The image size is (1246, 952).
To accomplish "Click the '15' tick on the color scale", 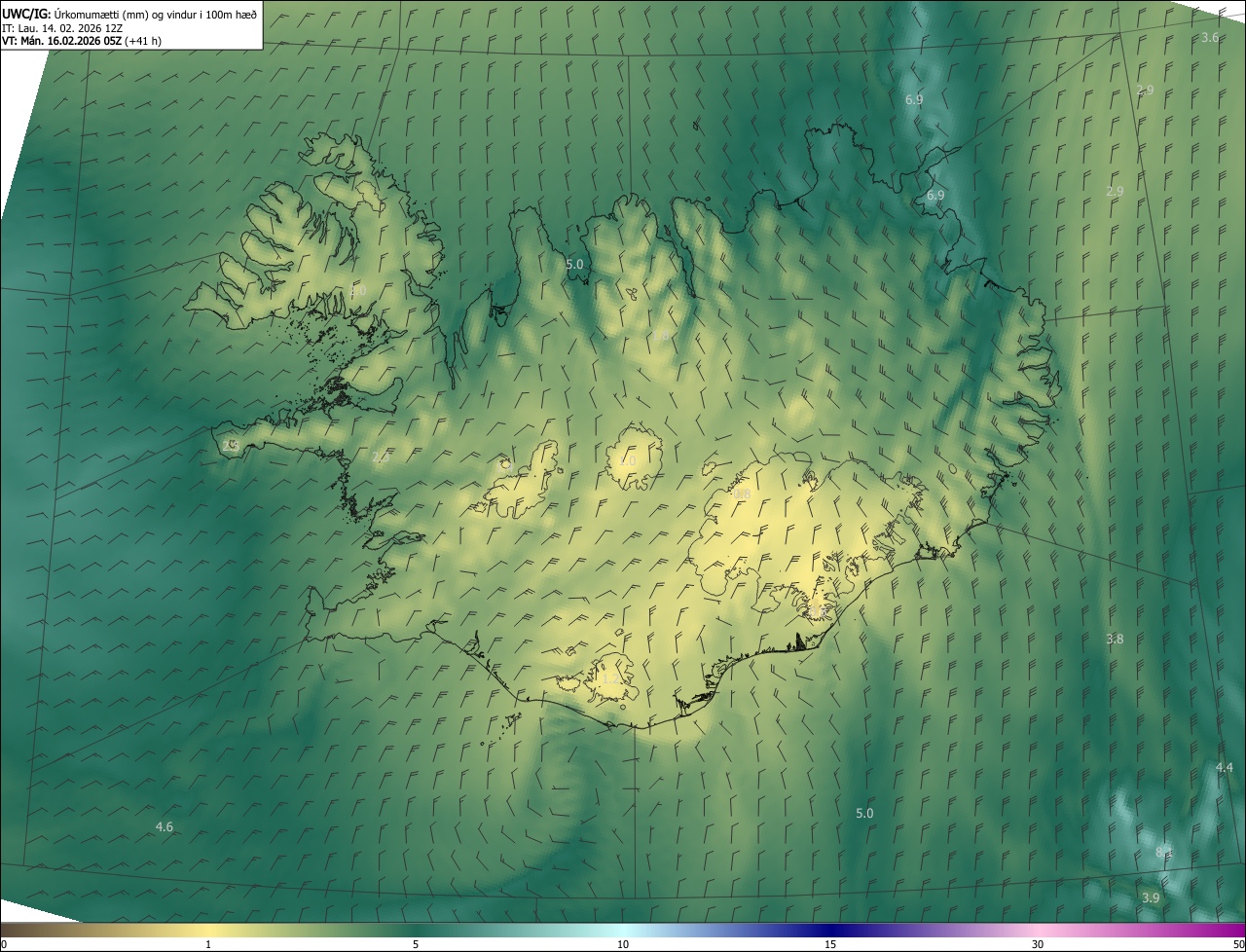I will pyautogui.click(x=830, y=944).
